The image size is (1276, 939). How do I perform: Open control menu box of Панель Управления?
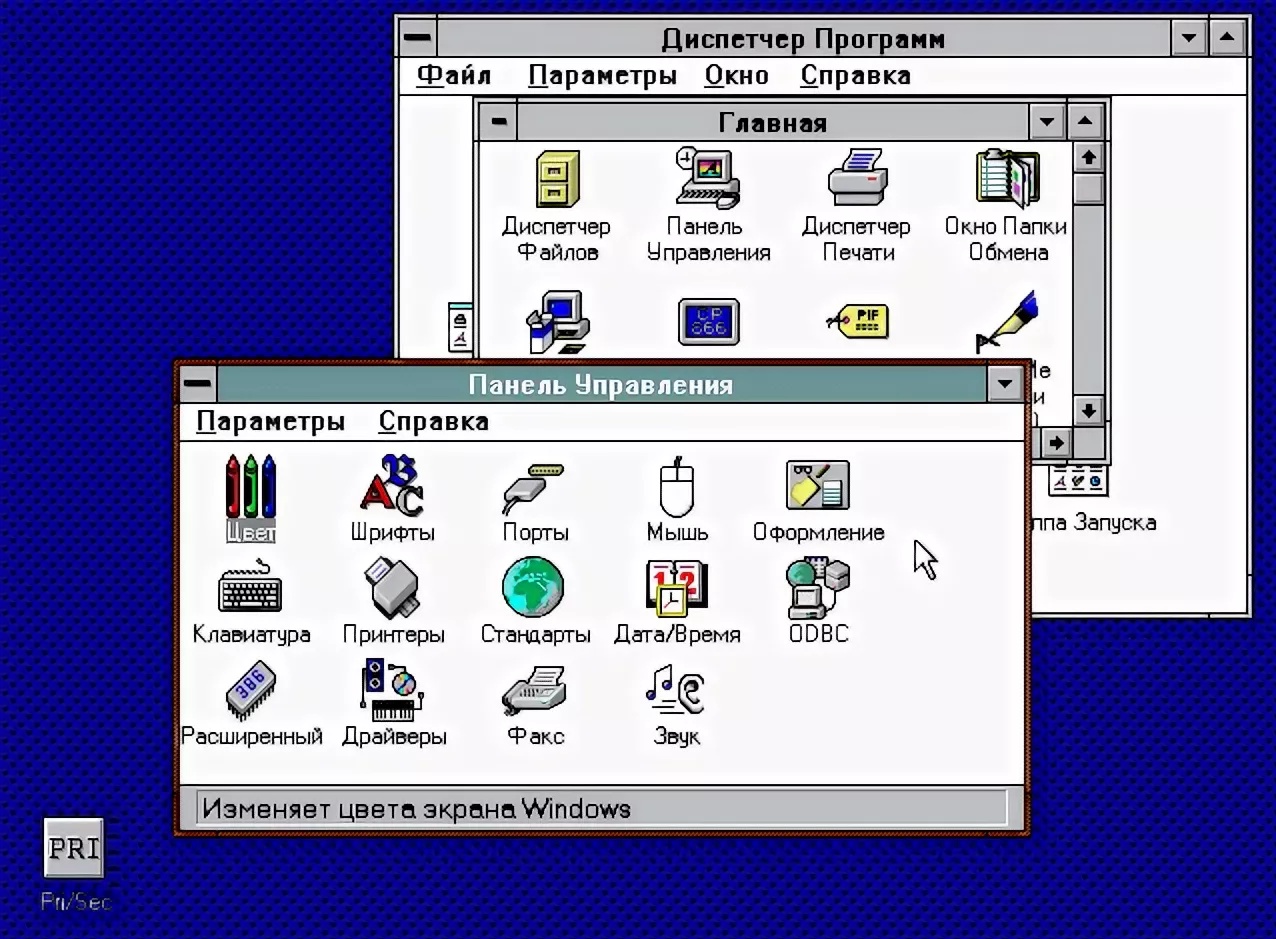coord(198,384)
